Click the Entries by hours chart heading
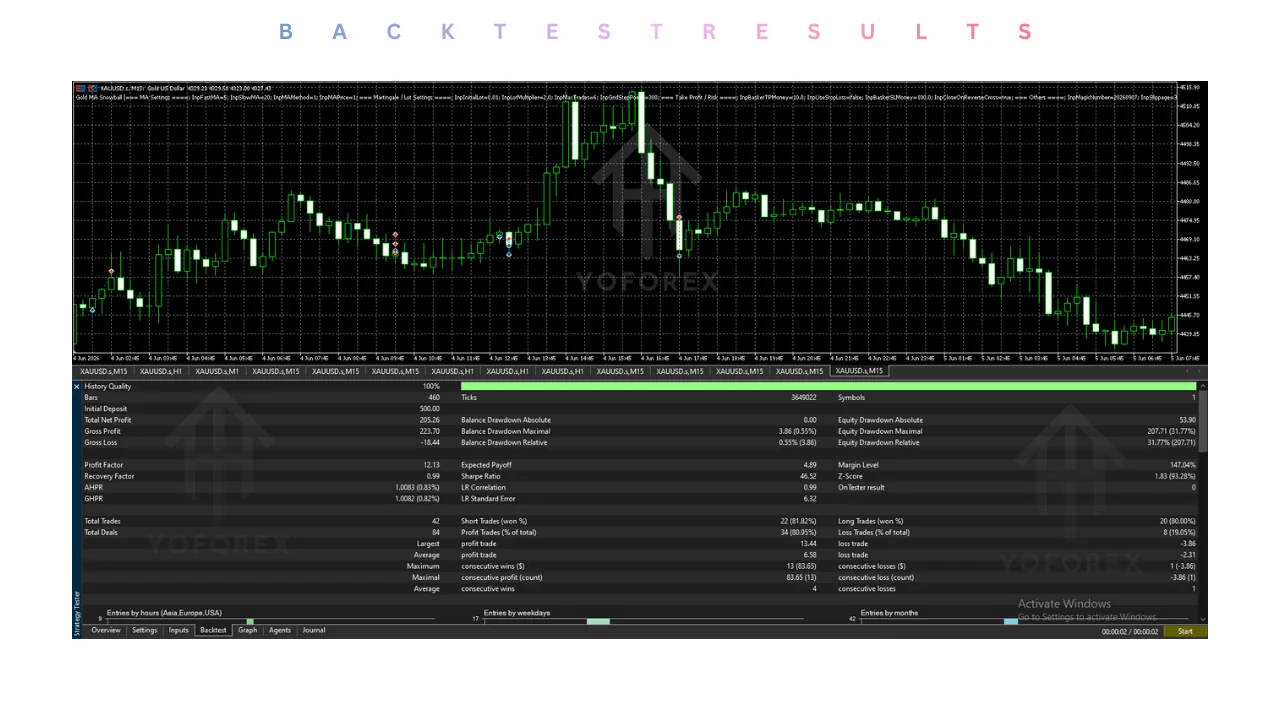 point(164,612)
